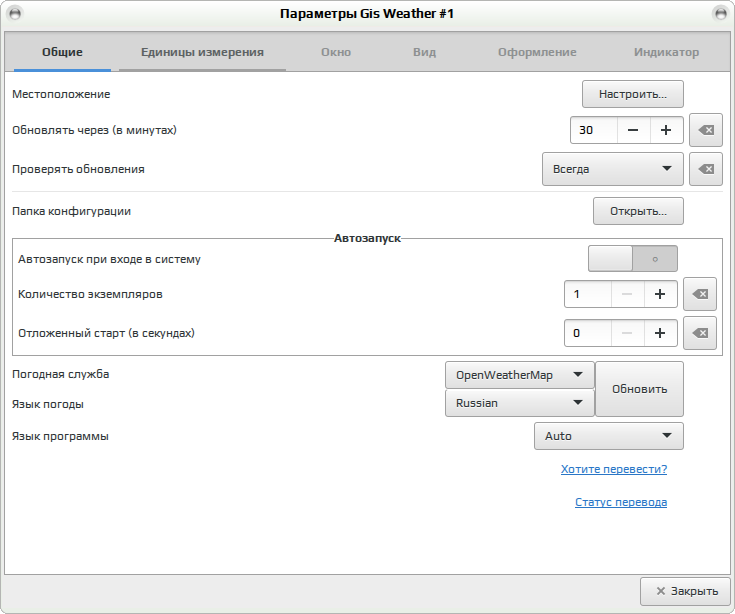
Task: Click the right title bar window button
Action: click(720, 13)
